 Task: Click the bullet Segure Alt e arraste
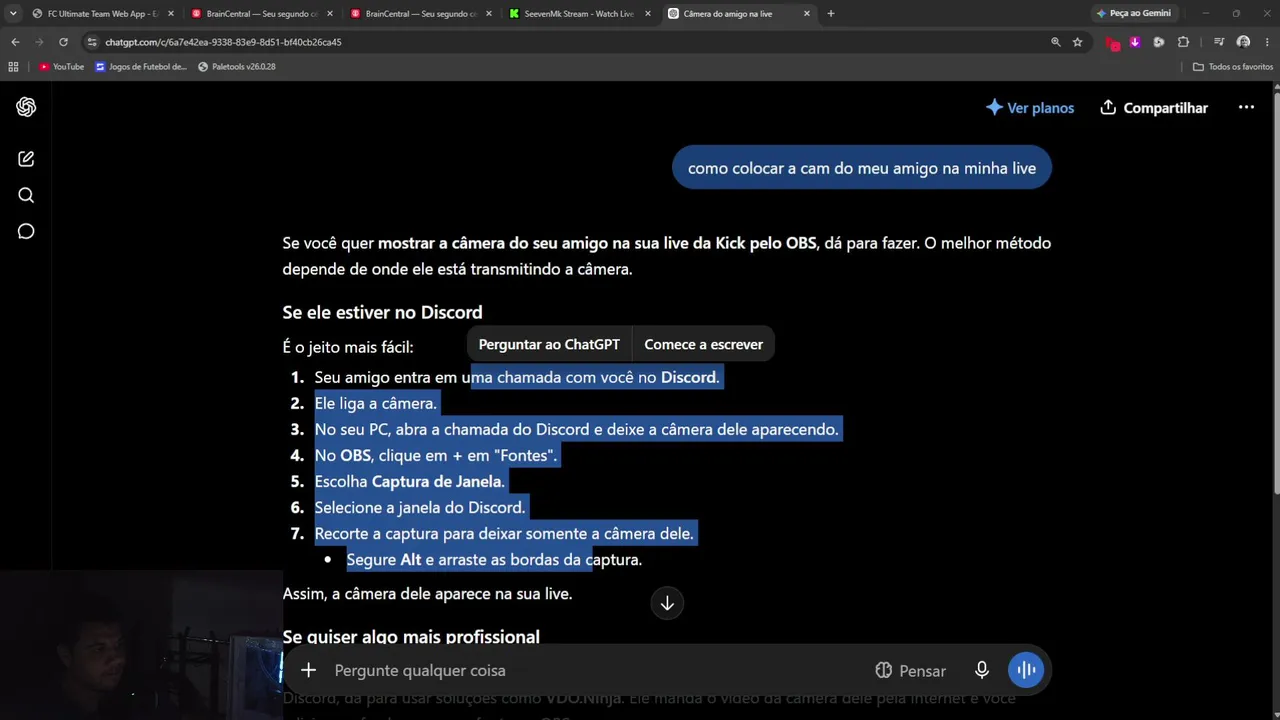(x=494, y=559)
